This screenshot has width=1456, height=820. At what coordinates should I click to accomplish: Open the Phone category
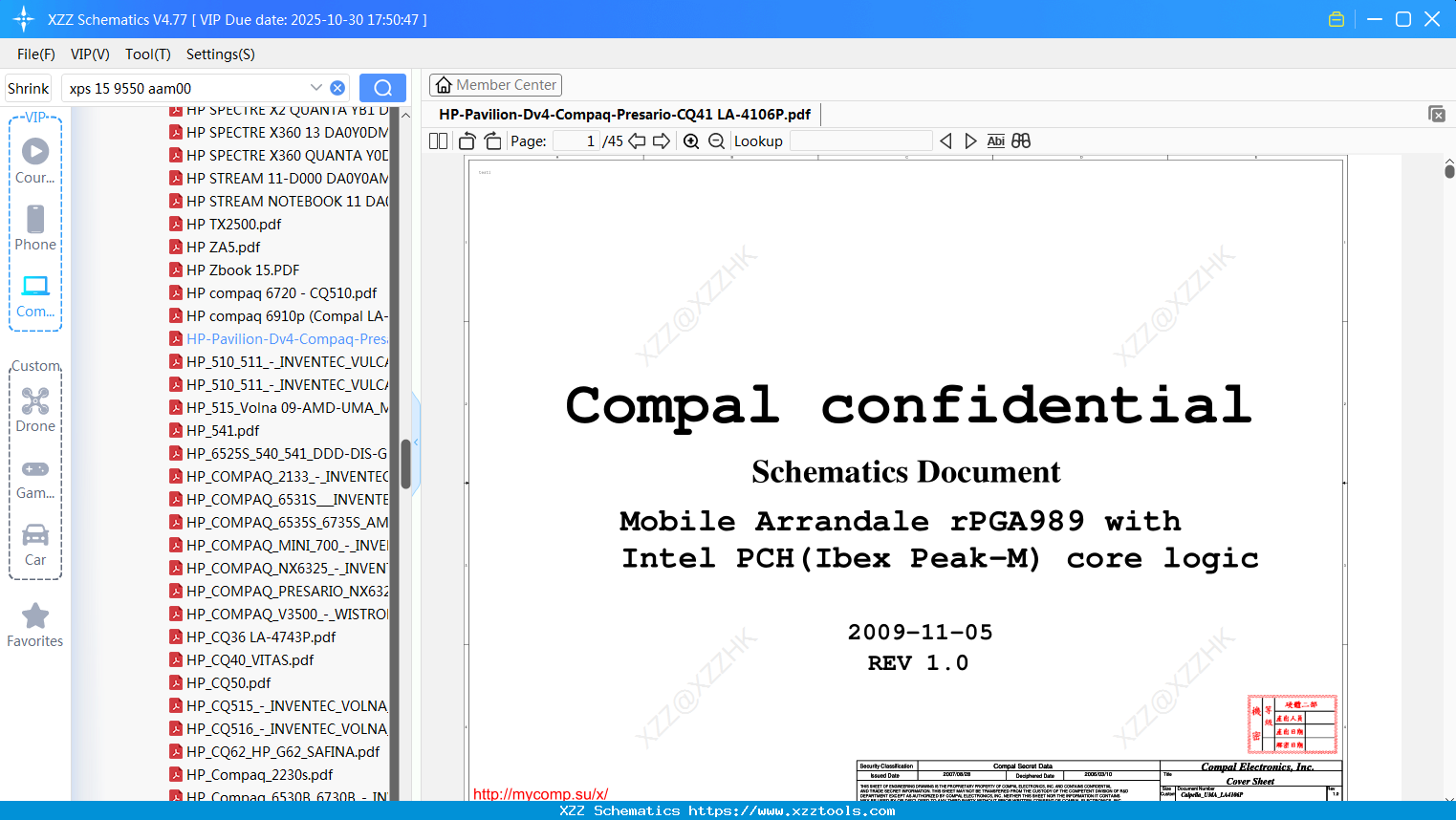click(35, 227)
